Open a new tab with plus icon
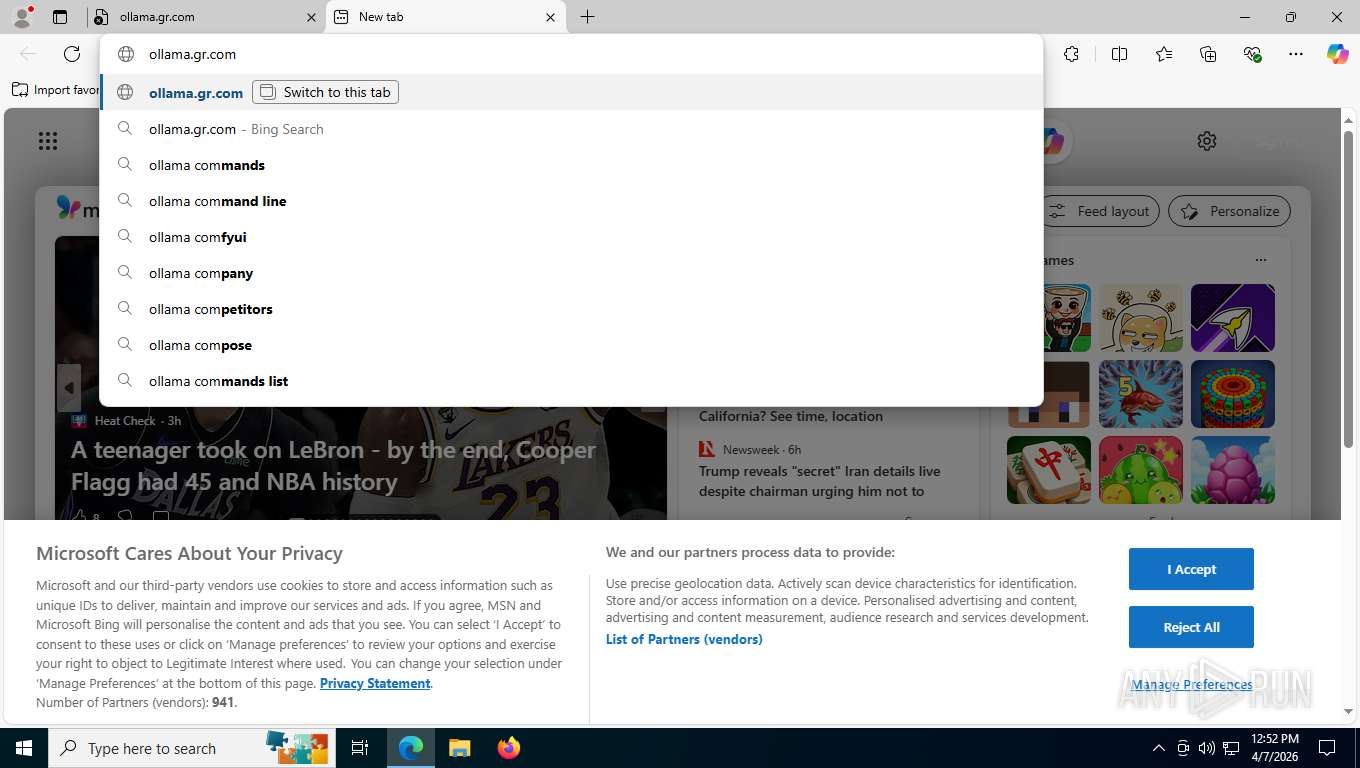 [587, 17]
